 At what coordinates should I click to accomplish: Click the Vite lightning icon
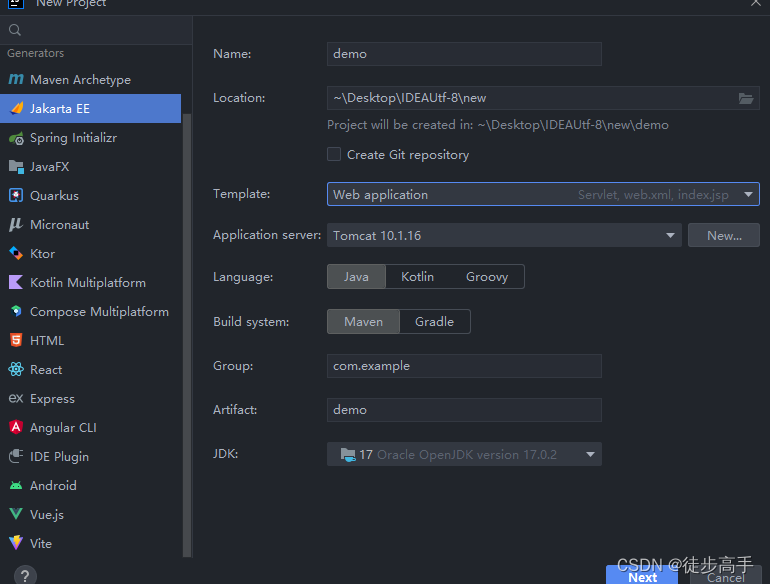tap(16, 543)
